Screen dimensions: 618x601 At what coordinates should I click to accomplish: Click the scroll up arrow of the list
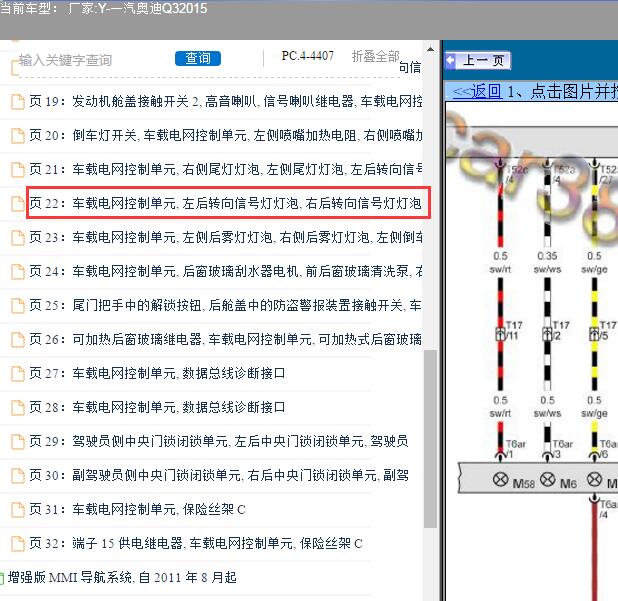(430, 50)
